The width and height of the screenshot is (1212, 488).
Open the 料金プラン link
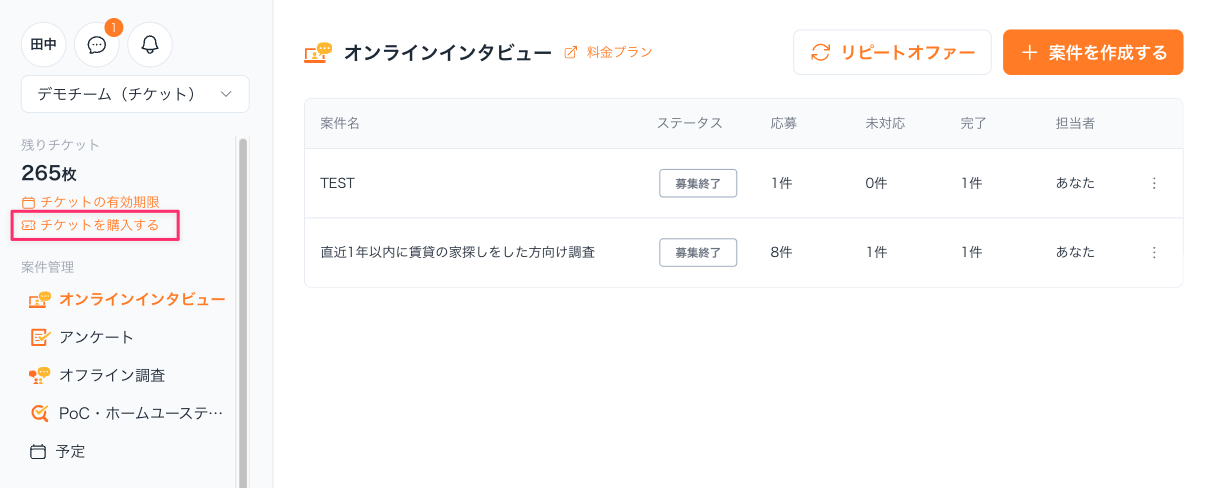point(619,52)
